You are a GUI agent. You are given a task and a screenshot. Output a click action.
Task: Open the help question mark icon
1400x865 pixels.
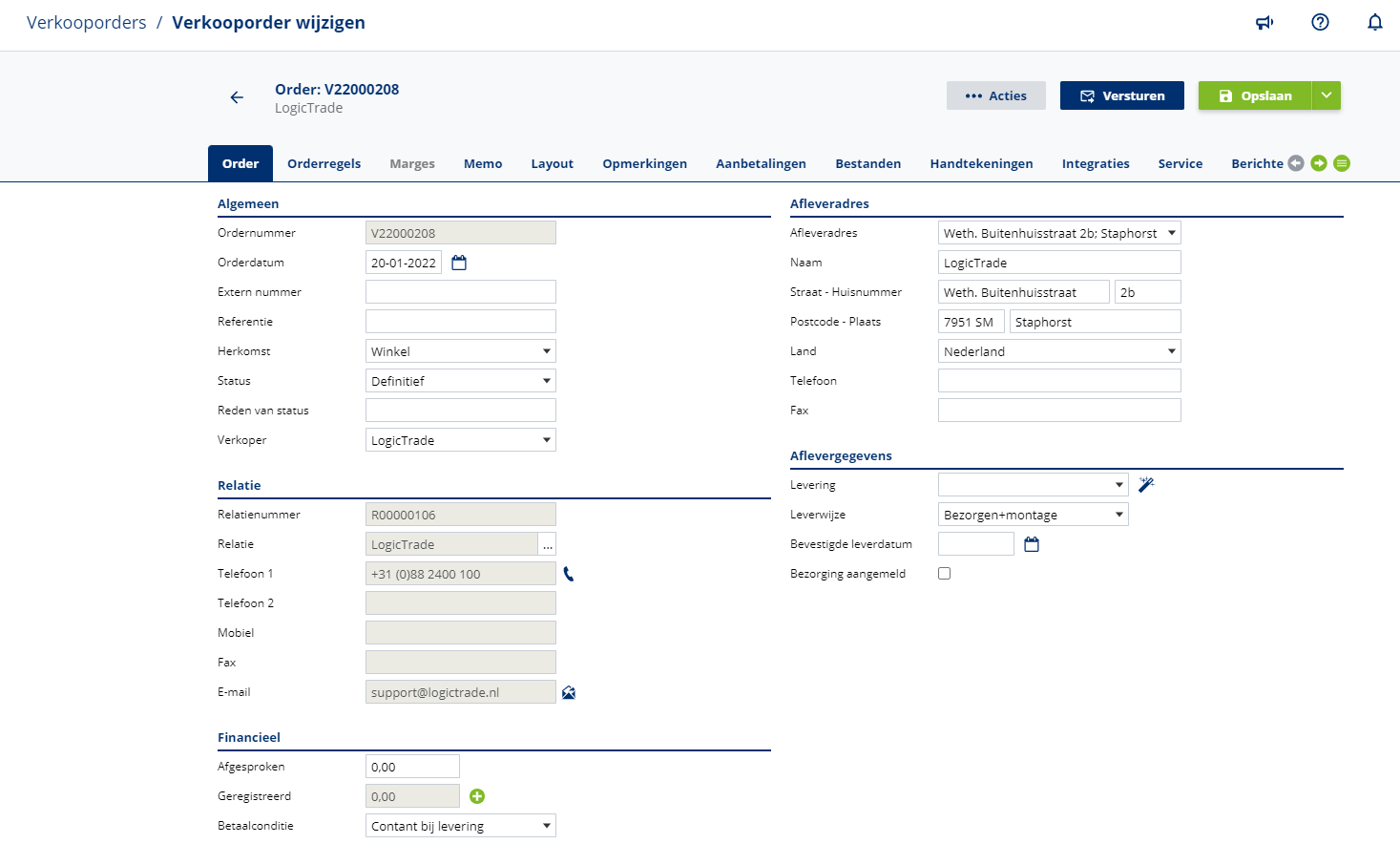pos(1320,23)
